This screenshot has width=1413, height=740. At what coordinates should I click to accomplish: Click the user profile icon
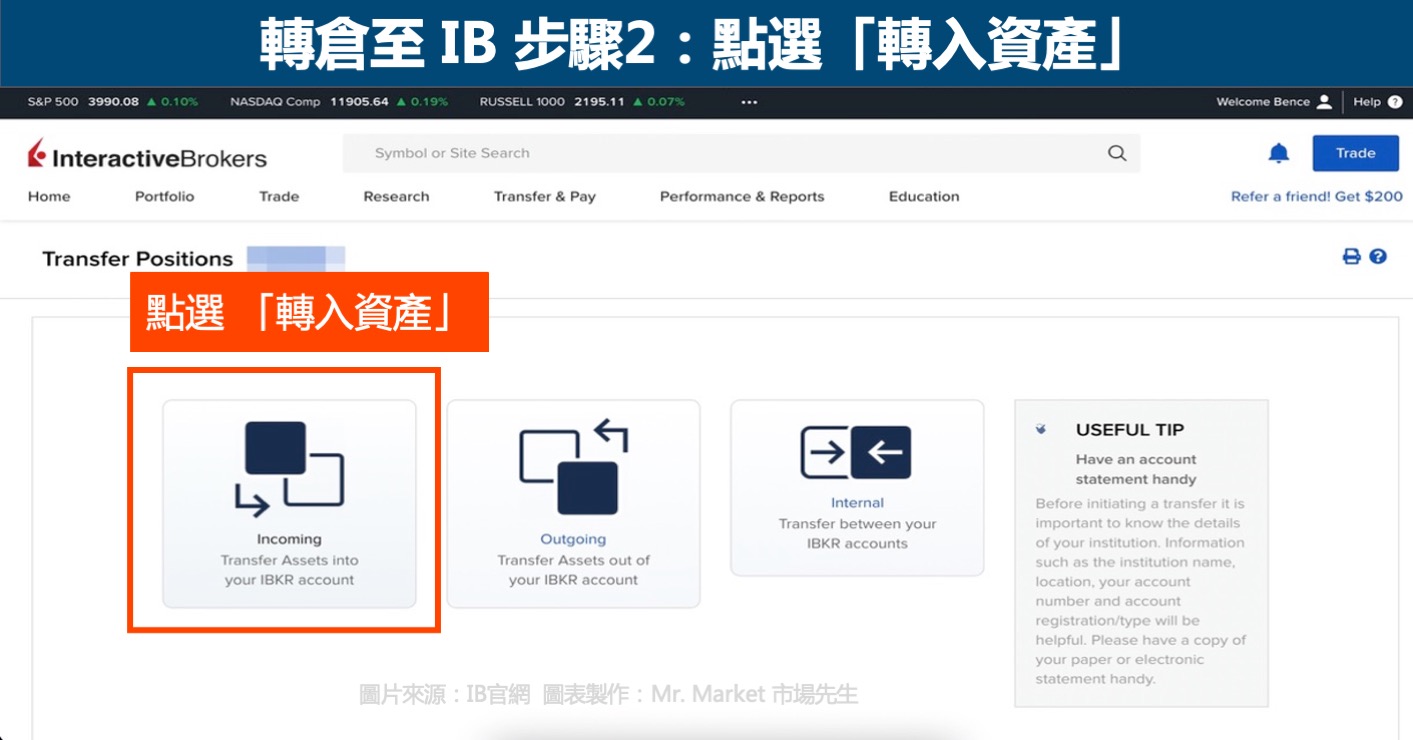click(1324, 102)
